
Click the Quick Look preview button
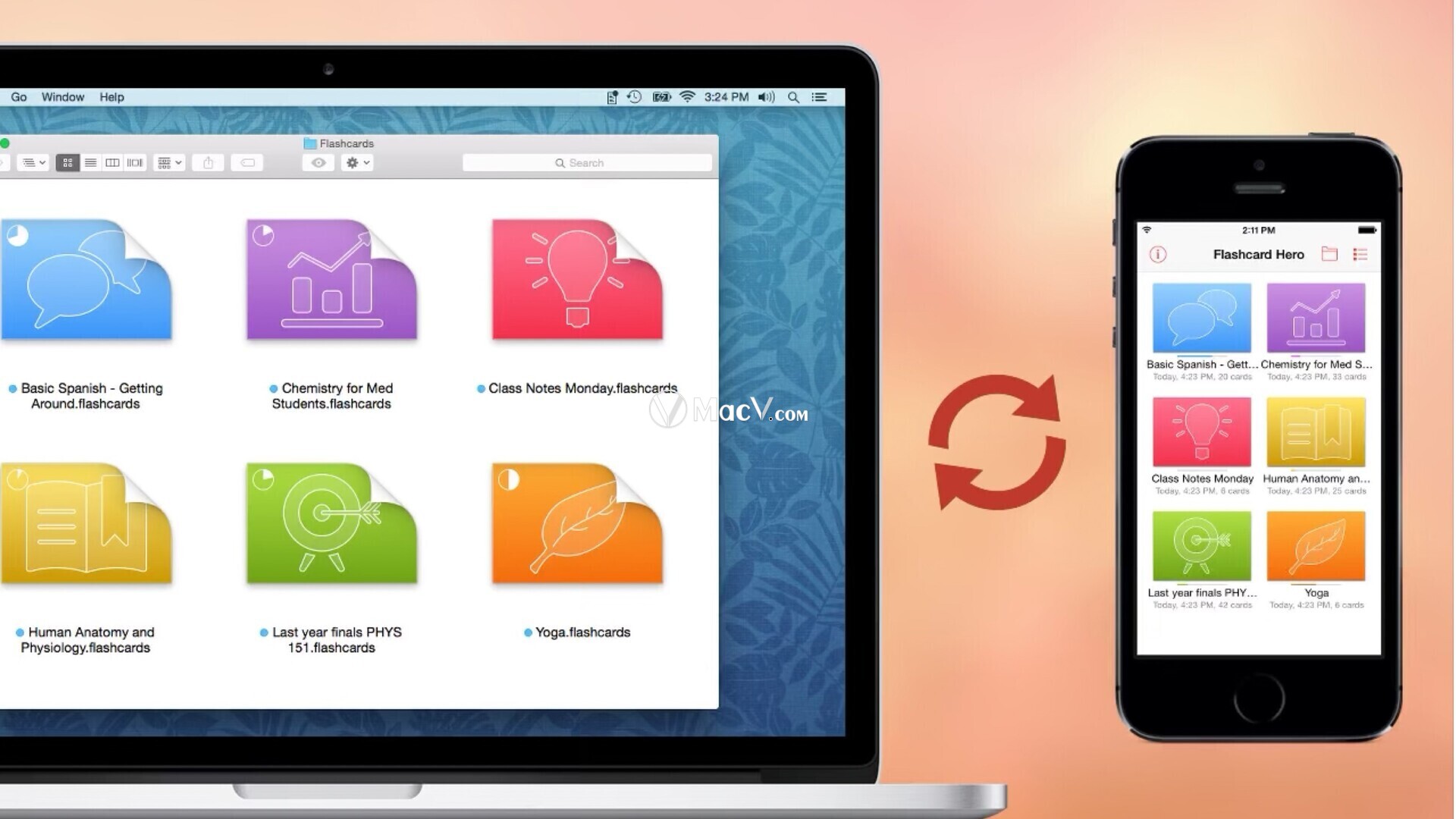[x=321, y=162]
